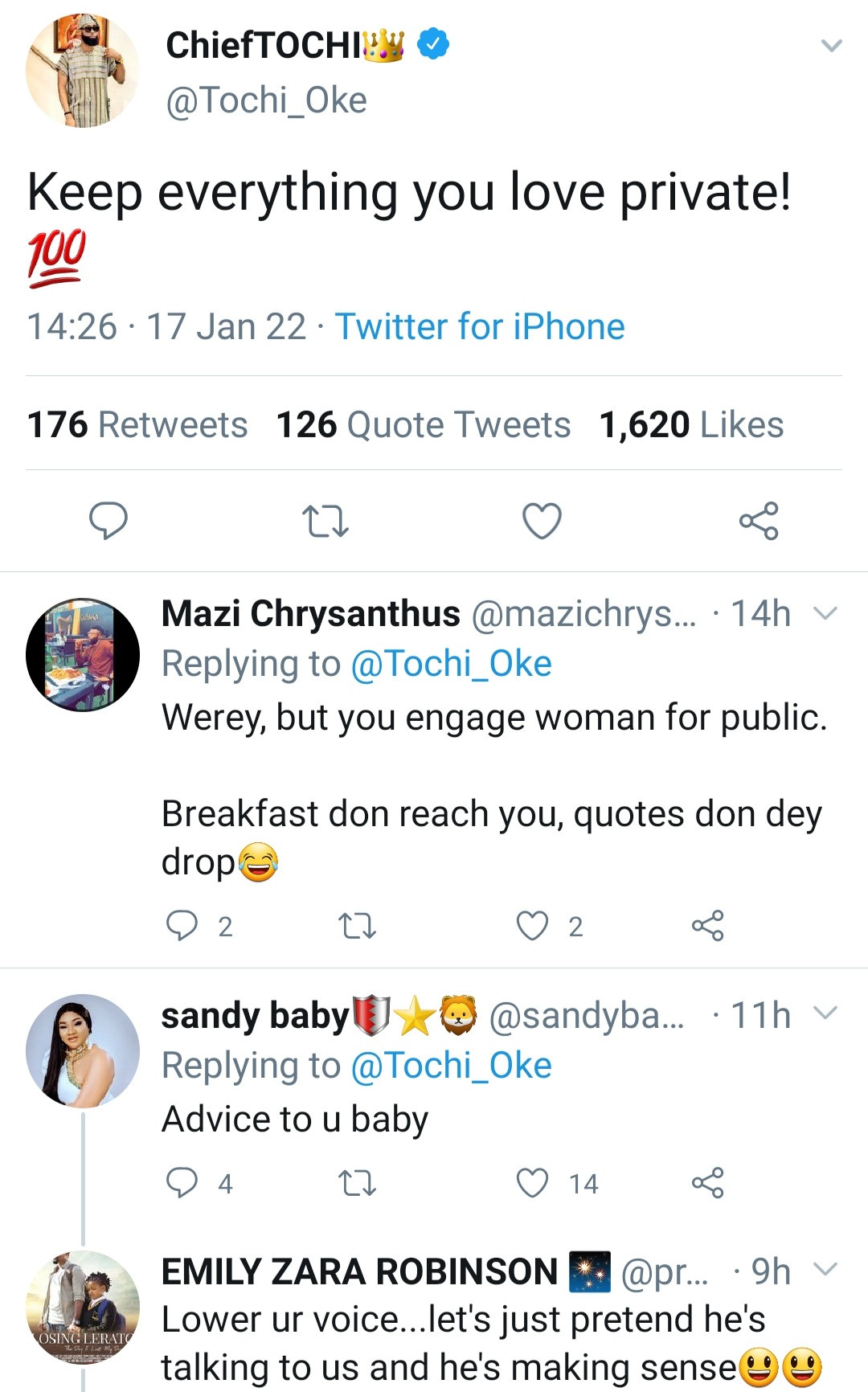Open the main tweet's options chevron

point(831,46)
